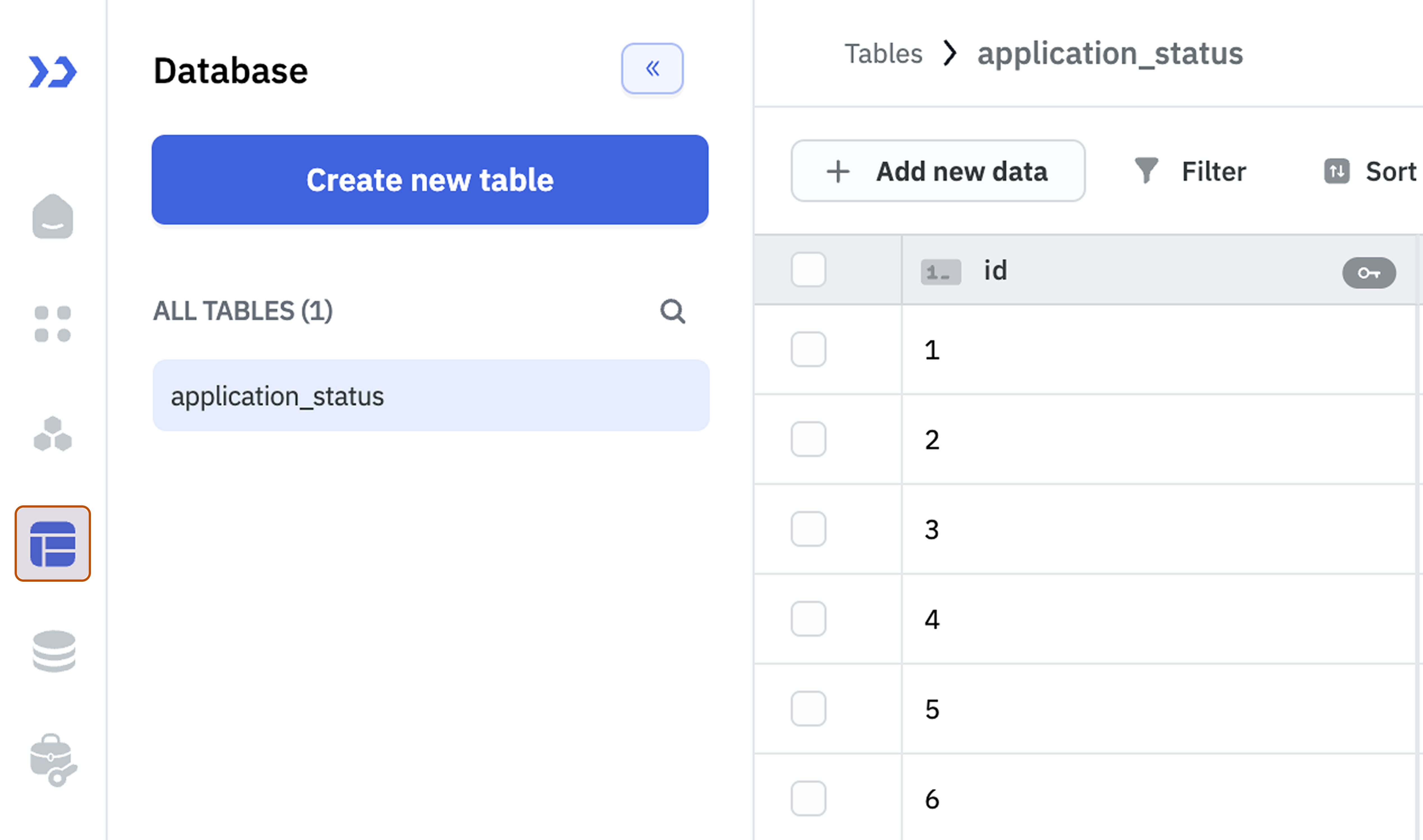
Task: Check the checkbox for row 3
Action: [x=808, y=529]
